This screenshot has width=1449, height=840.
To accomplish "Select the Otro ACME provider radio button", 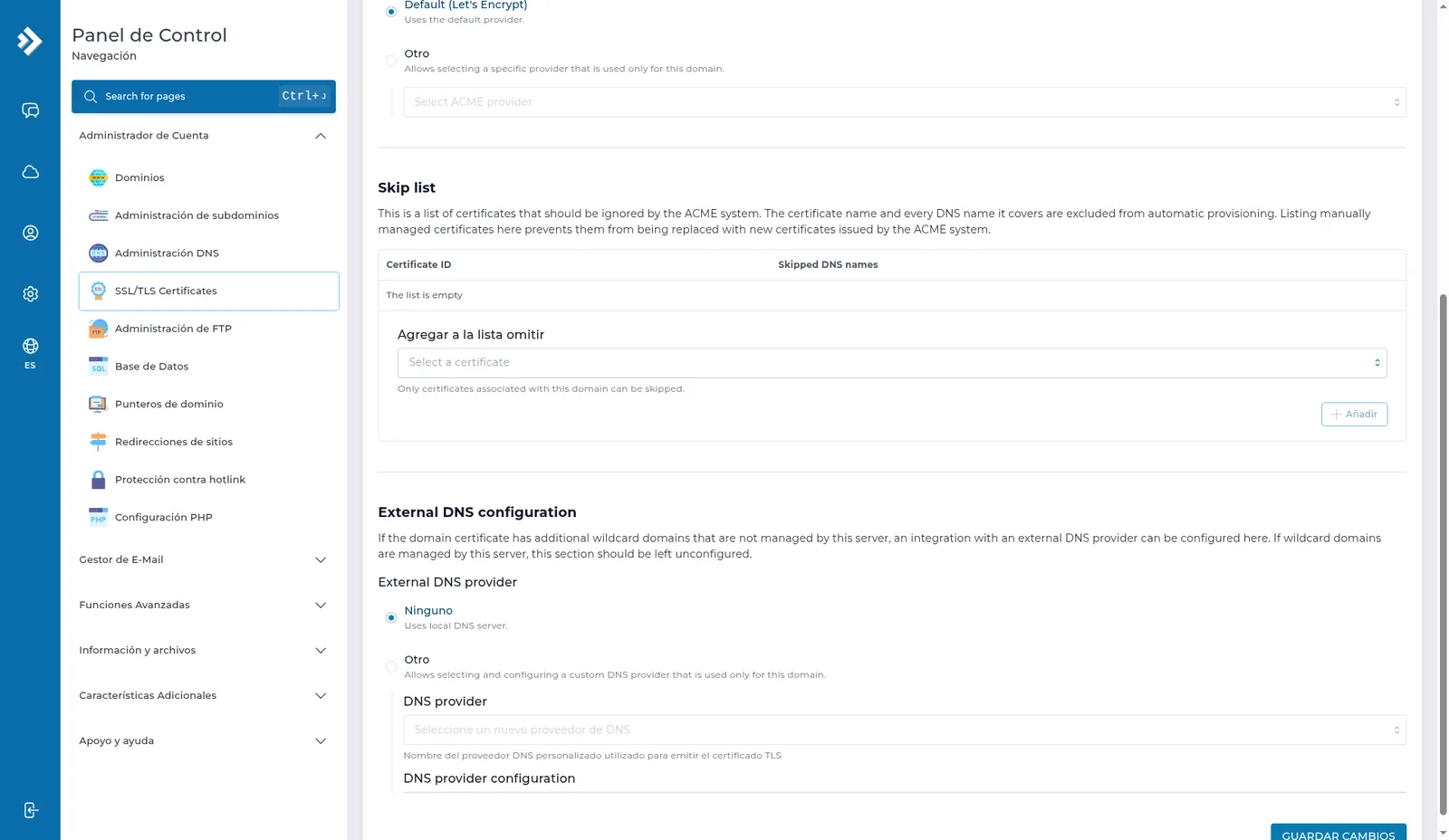I will click(391, 61).
